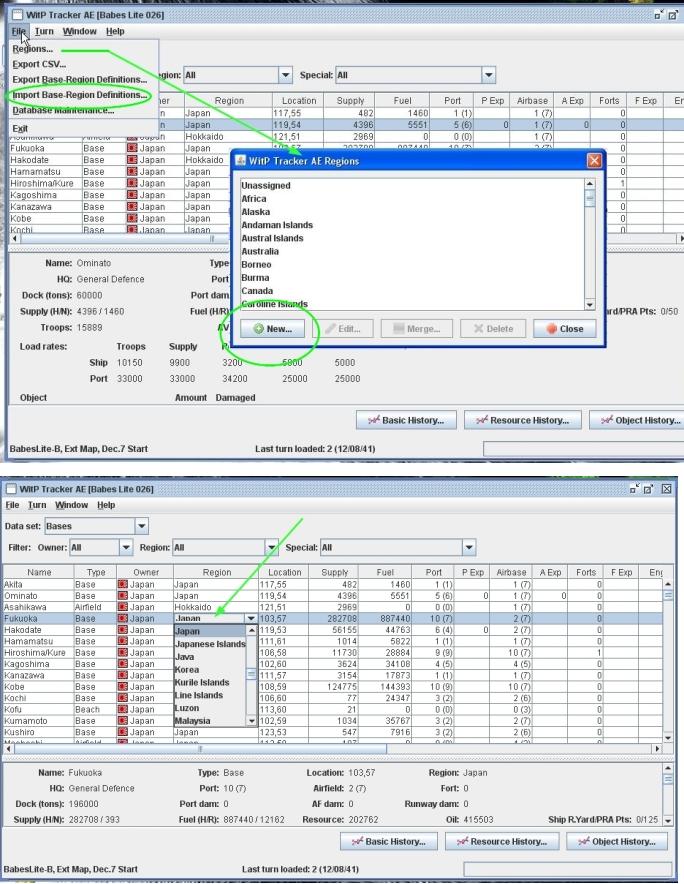Open Object History... in lower window

[x=617, y=841]
